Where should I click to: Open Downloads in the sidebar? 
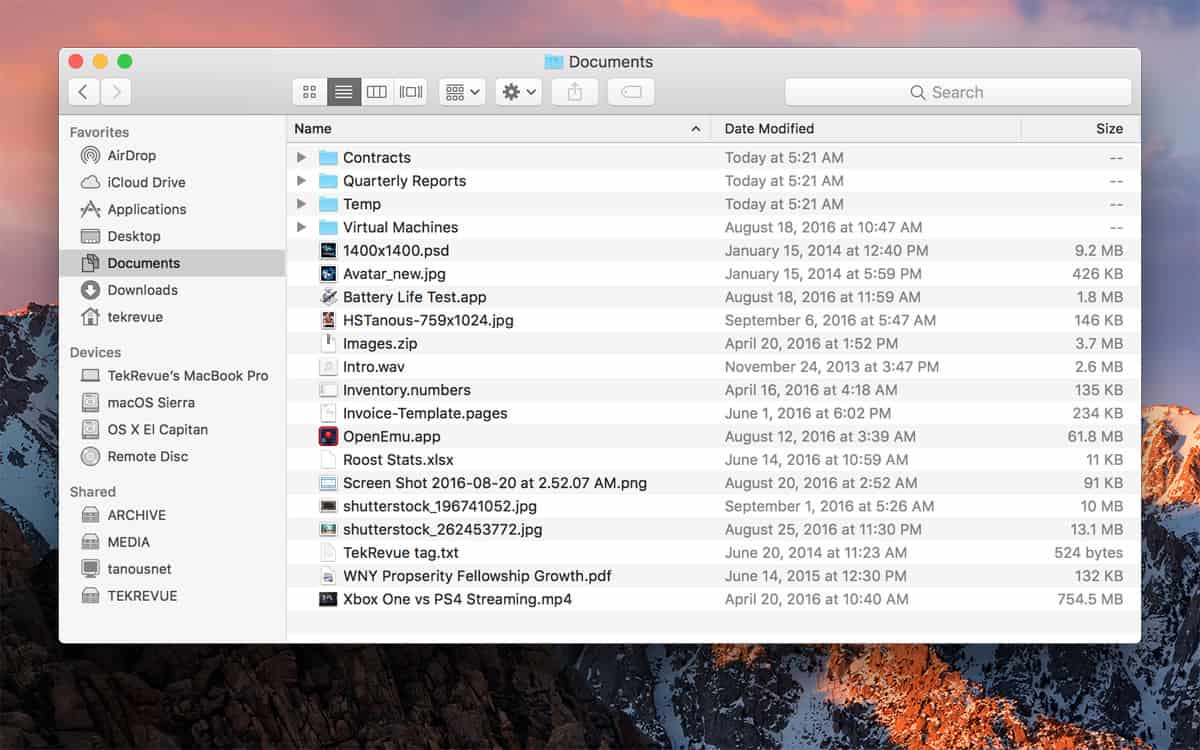coord(142,290)
